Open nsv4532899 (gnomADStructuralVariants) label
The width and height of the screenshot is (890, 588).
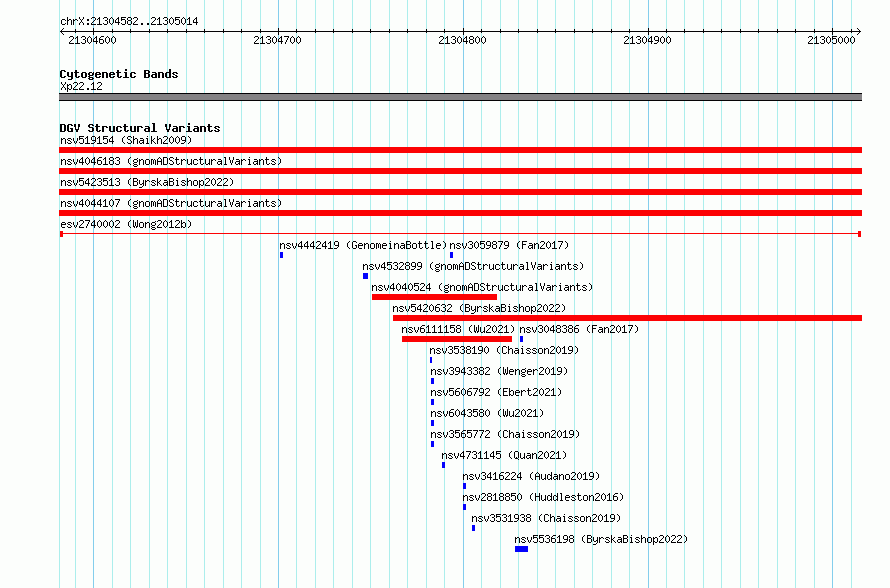click(x=473, y=266)
